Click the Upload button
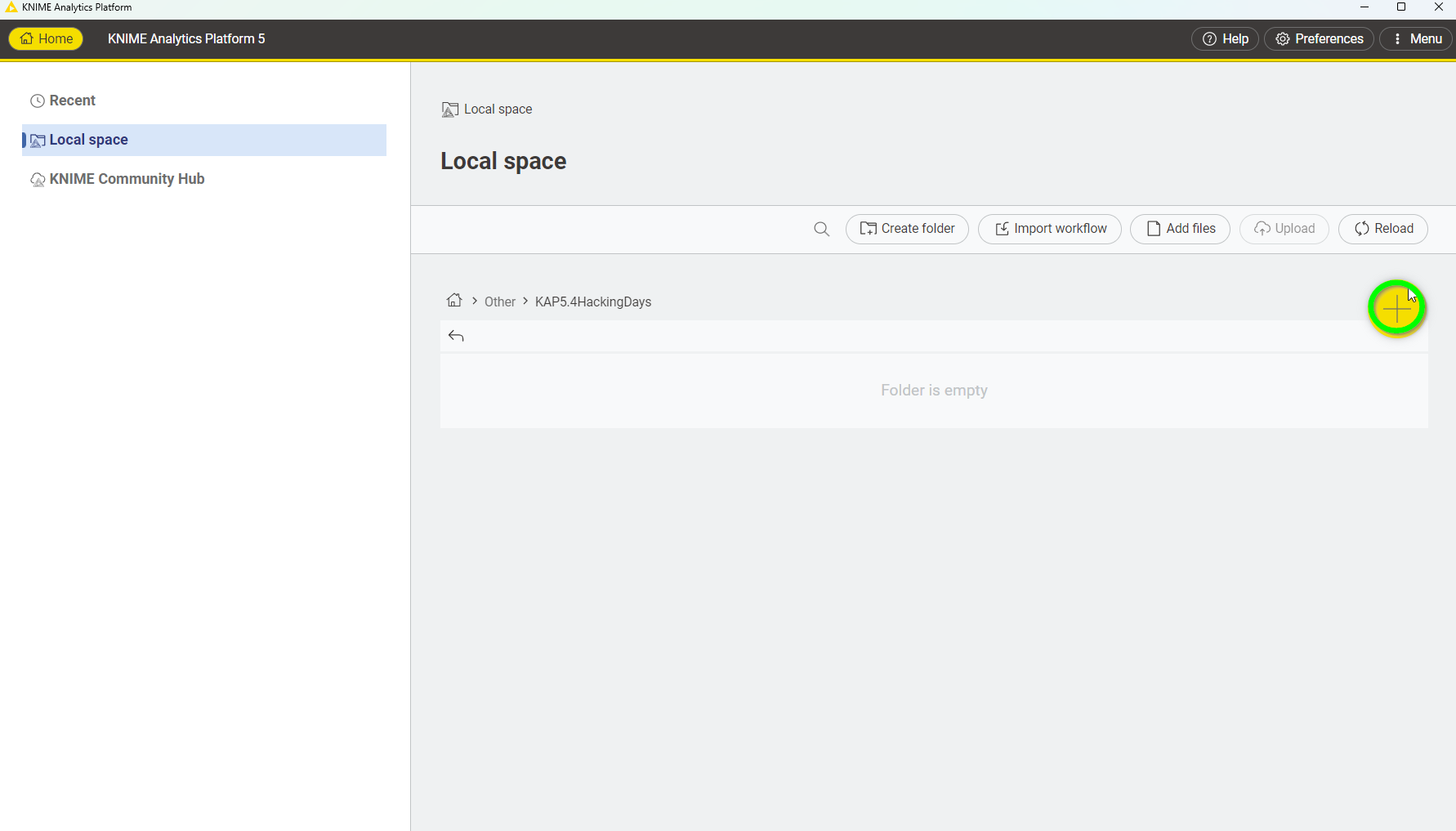Screen dimensions: 1456x831 [1284, 229]
